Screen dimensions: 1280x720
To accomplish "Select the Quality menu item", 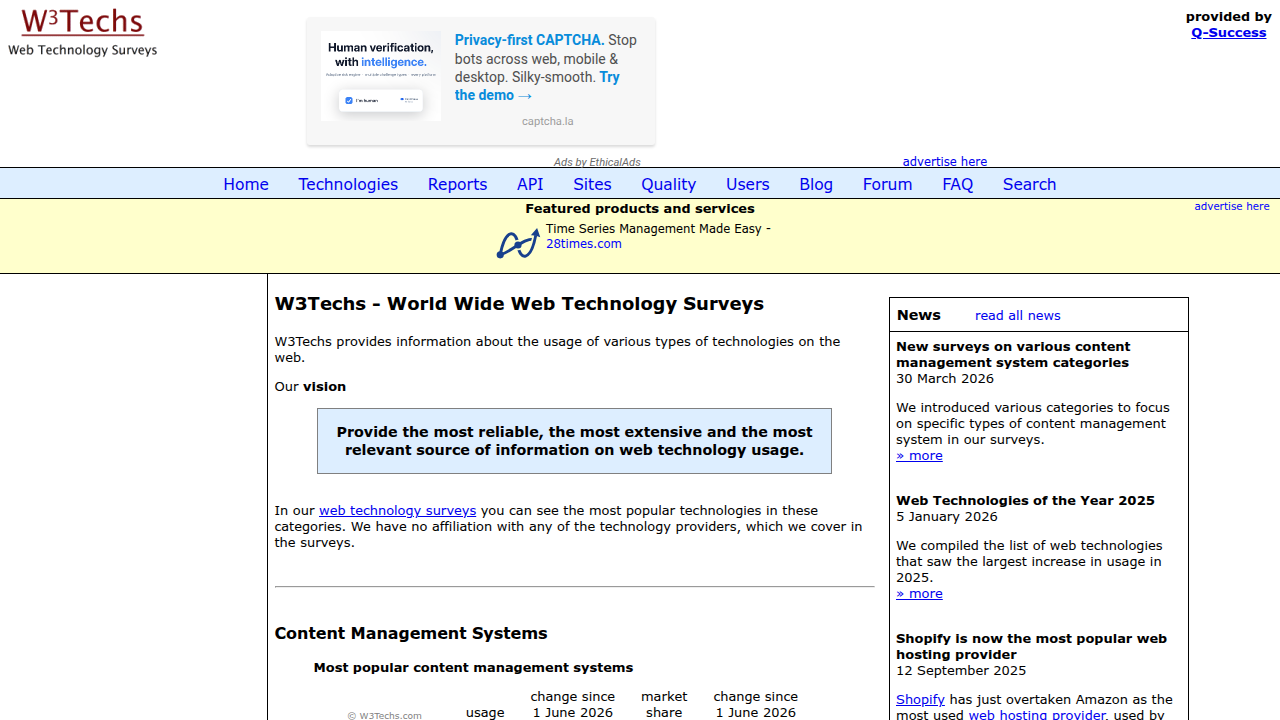I will 669,184.
